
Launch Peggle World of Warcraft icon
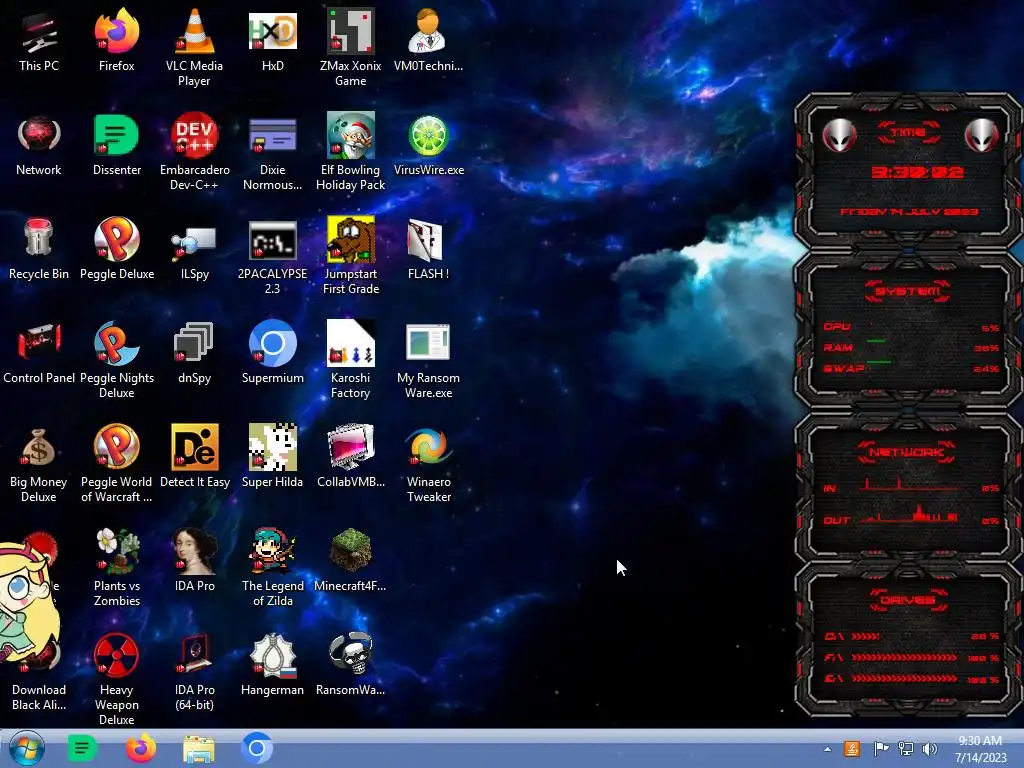[x=116, y=464]
